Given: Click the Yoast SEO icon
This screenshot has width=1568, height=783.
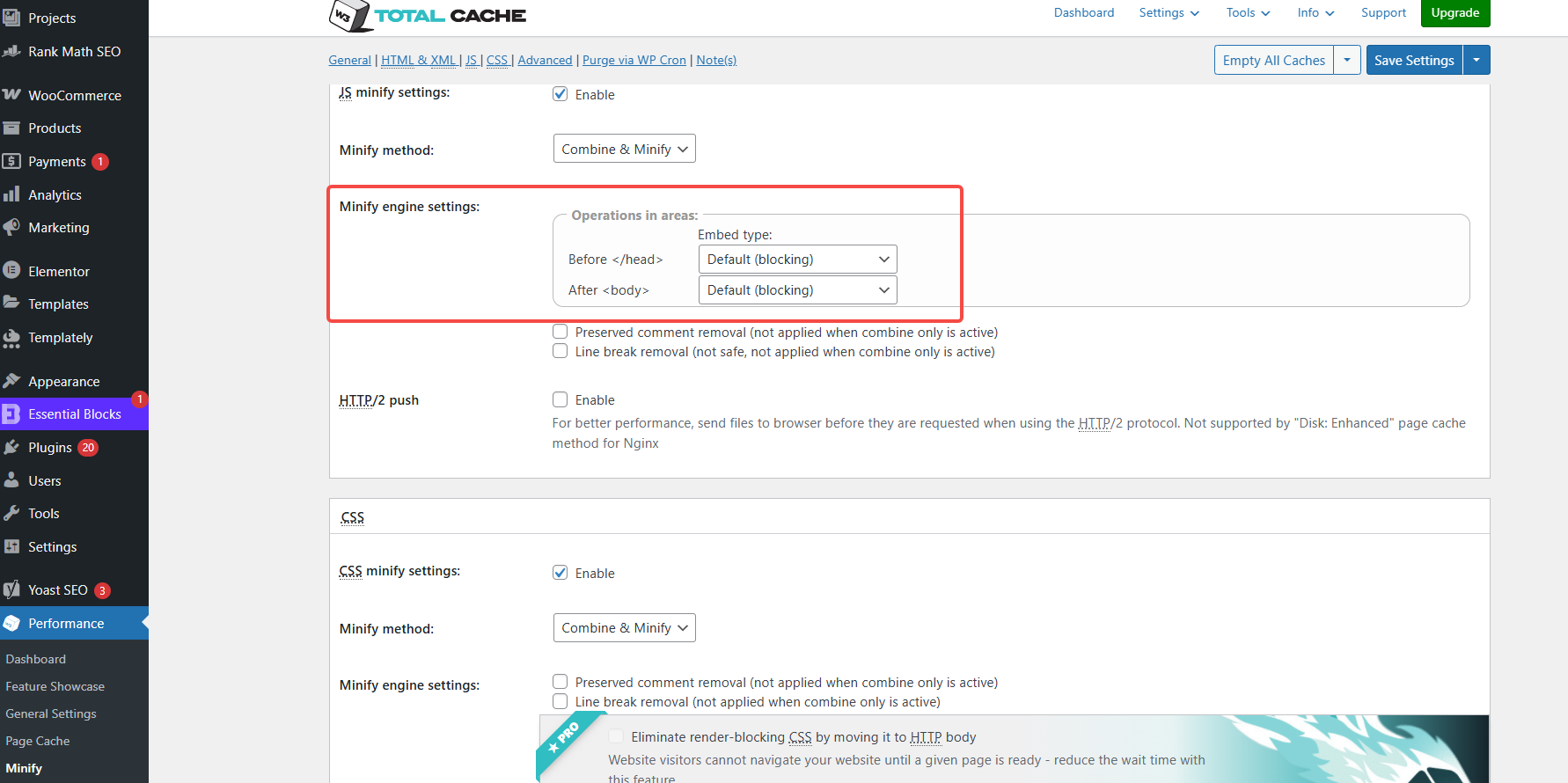Looking at the screenshot, I should tap(11, 589).
